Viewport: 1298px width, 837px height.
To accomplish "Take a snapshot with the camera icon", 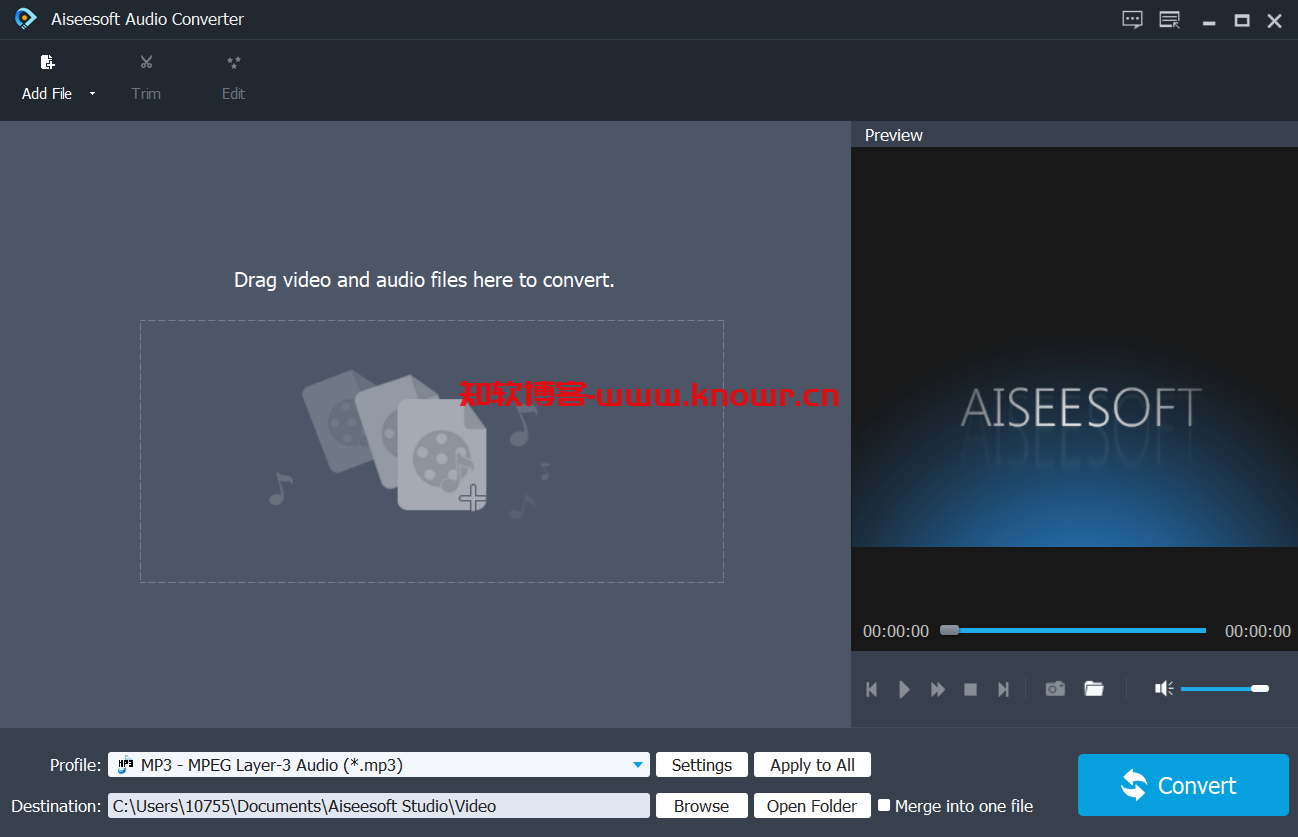I will click(1055, 688).
